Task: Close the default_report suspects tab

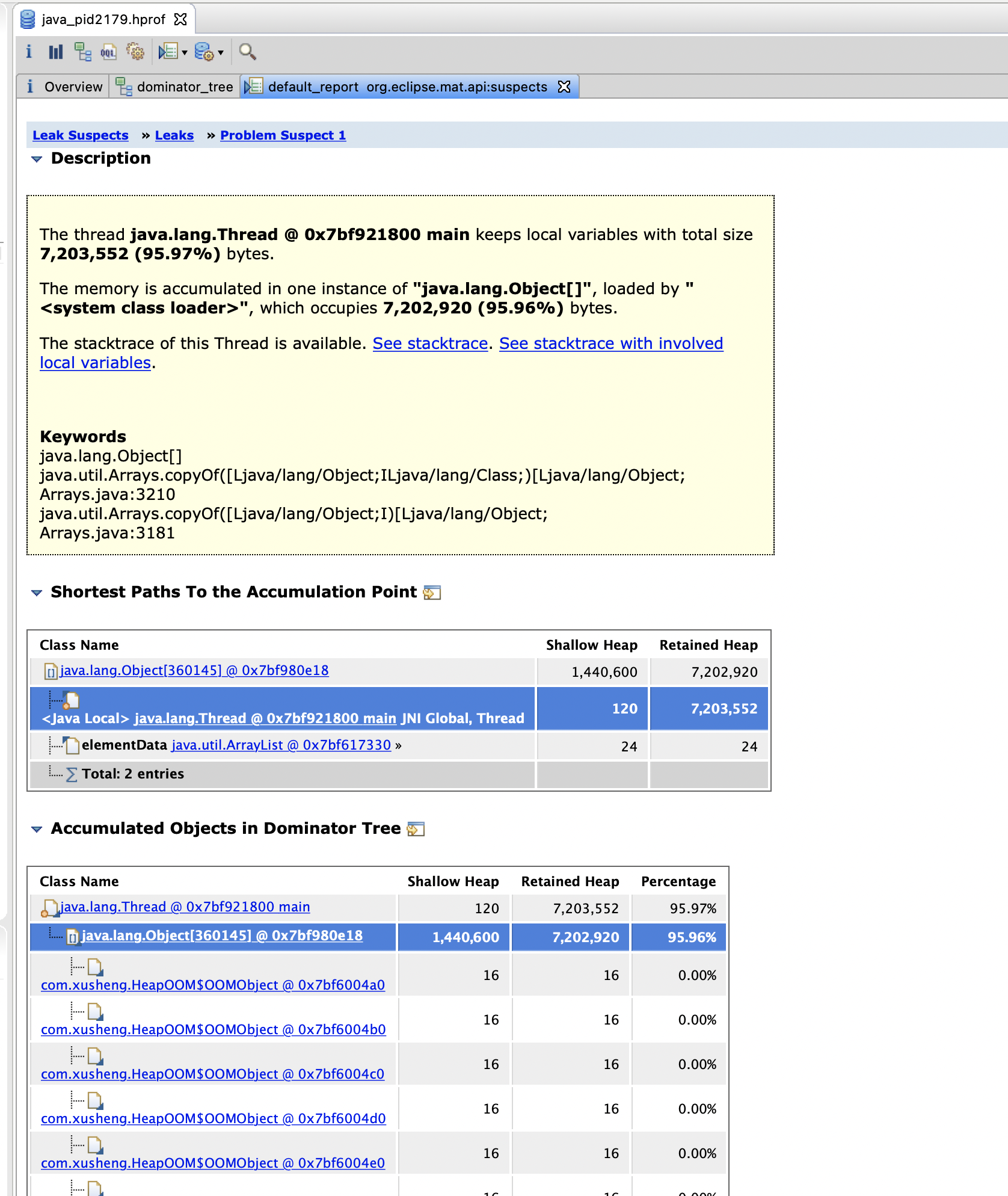Action: click(564, 87)
